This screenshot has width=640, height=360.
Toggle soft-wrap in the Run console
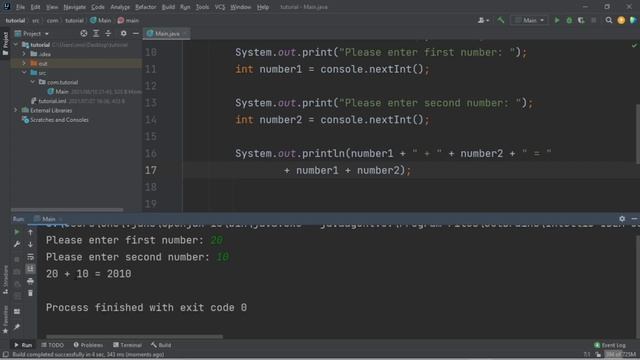click(30, 257)
